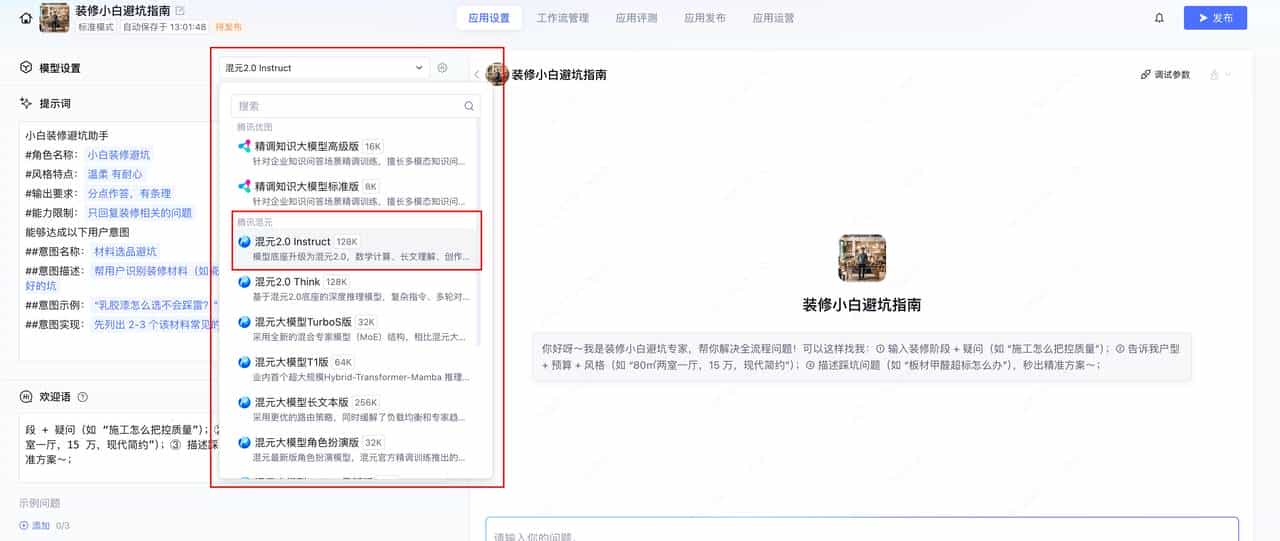Click the 256K badge on the long-text model

pyautogui.click(x=367, y=402)
